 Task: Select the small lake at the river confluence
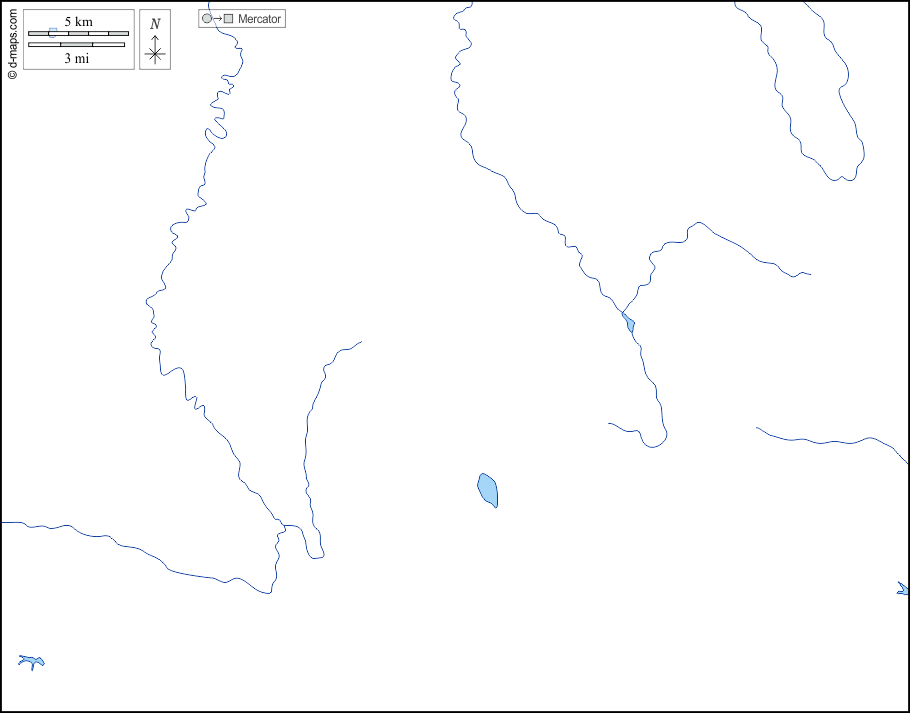pyautogui.click(x=629, y=323)
